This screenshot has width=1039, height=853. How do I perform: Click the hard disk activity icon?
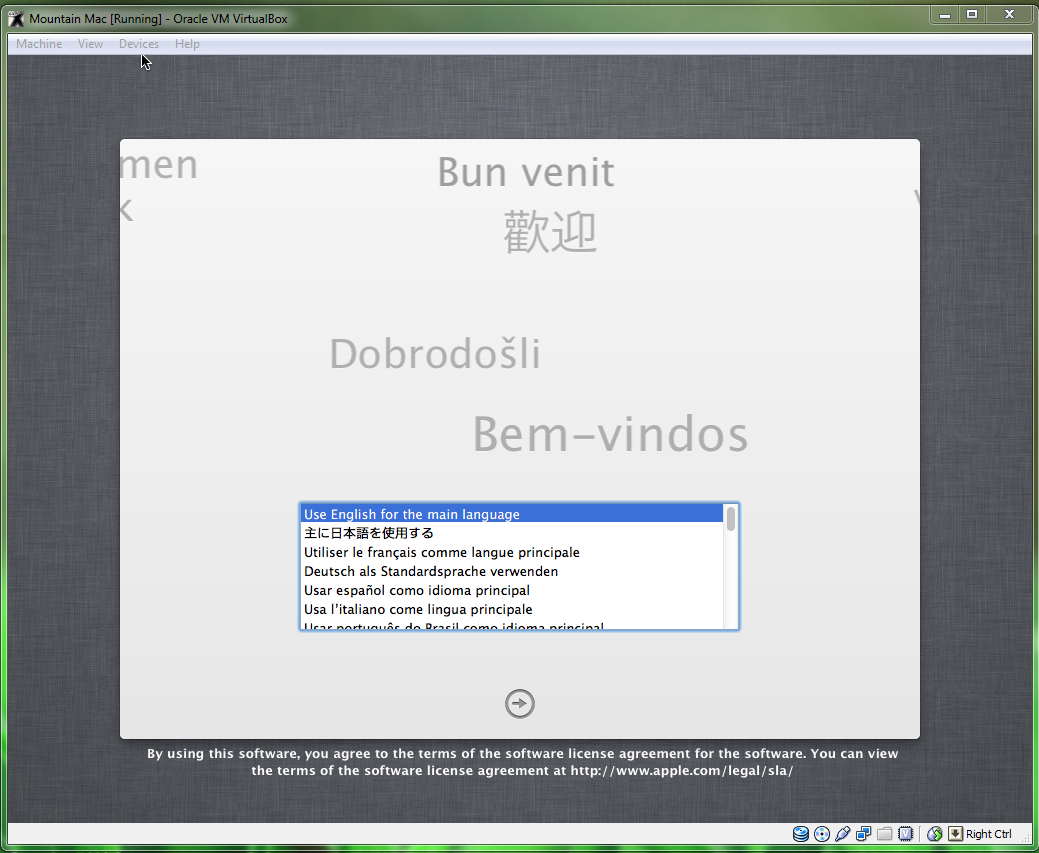pyautogui.click(x=800, y=834)
